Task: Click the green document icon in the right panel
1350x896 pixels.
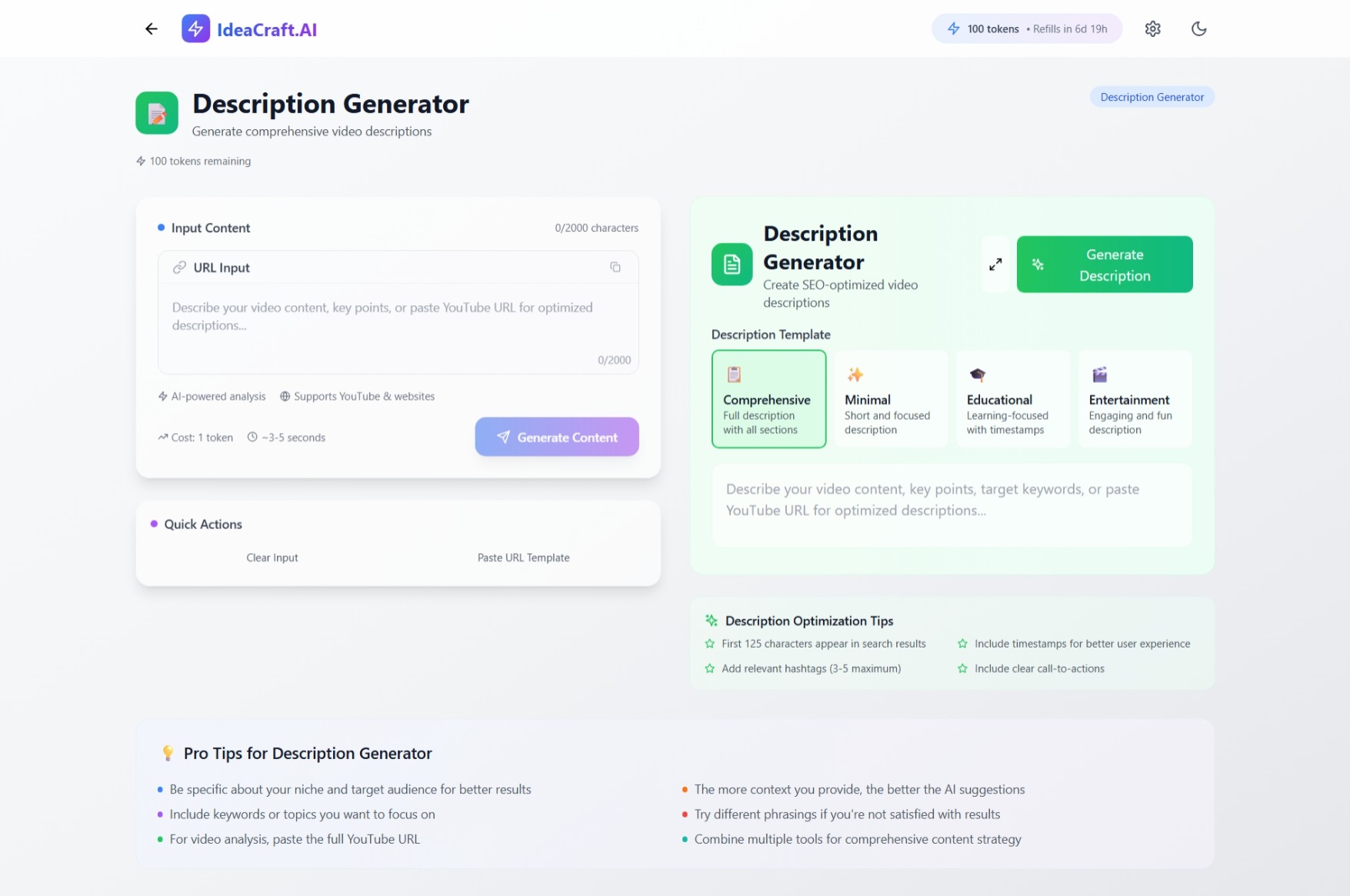Action: tap(732, 265)
